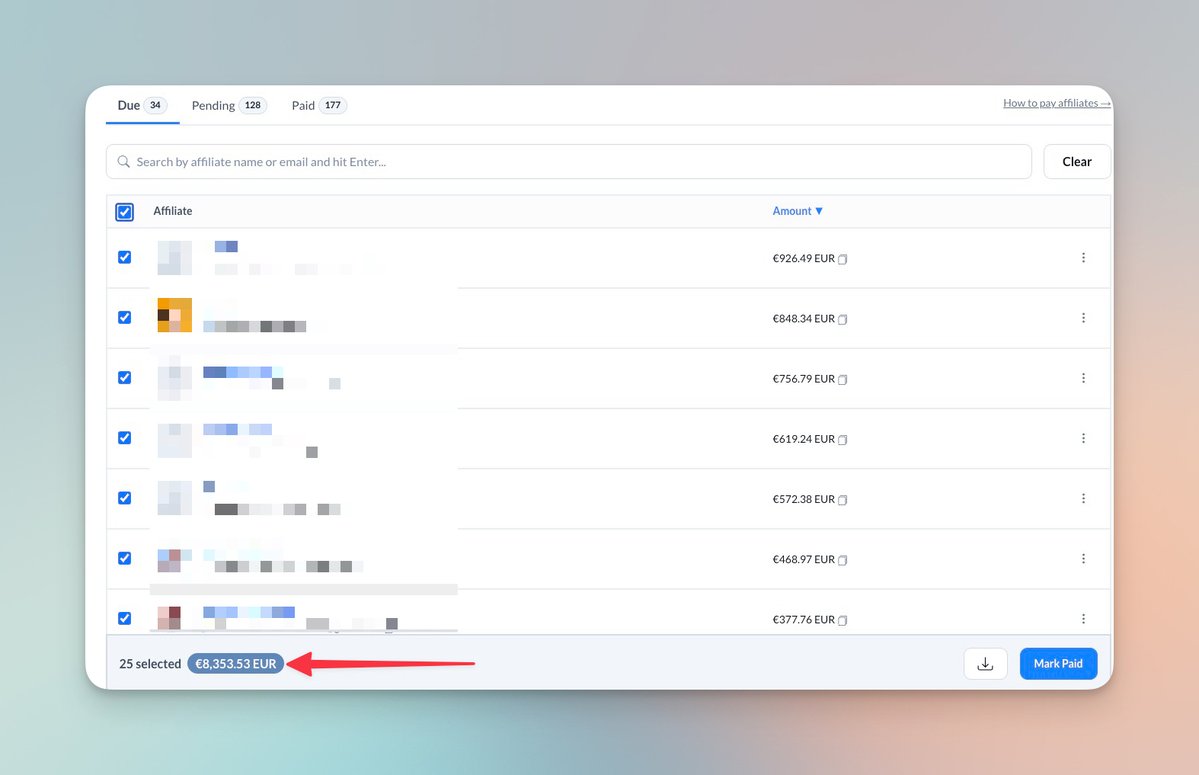Focus the affiliate search field
Viewport: 1199px width, 775px height.
(569, 161)
